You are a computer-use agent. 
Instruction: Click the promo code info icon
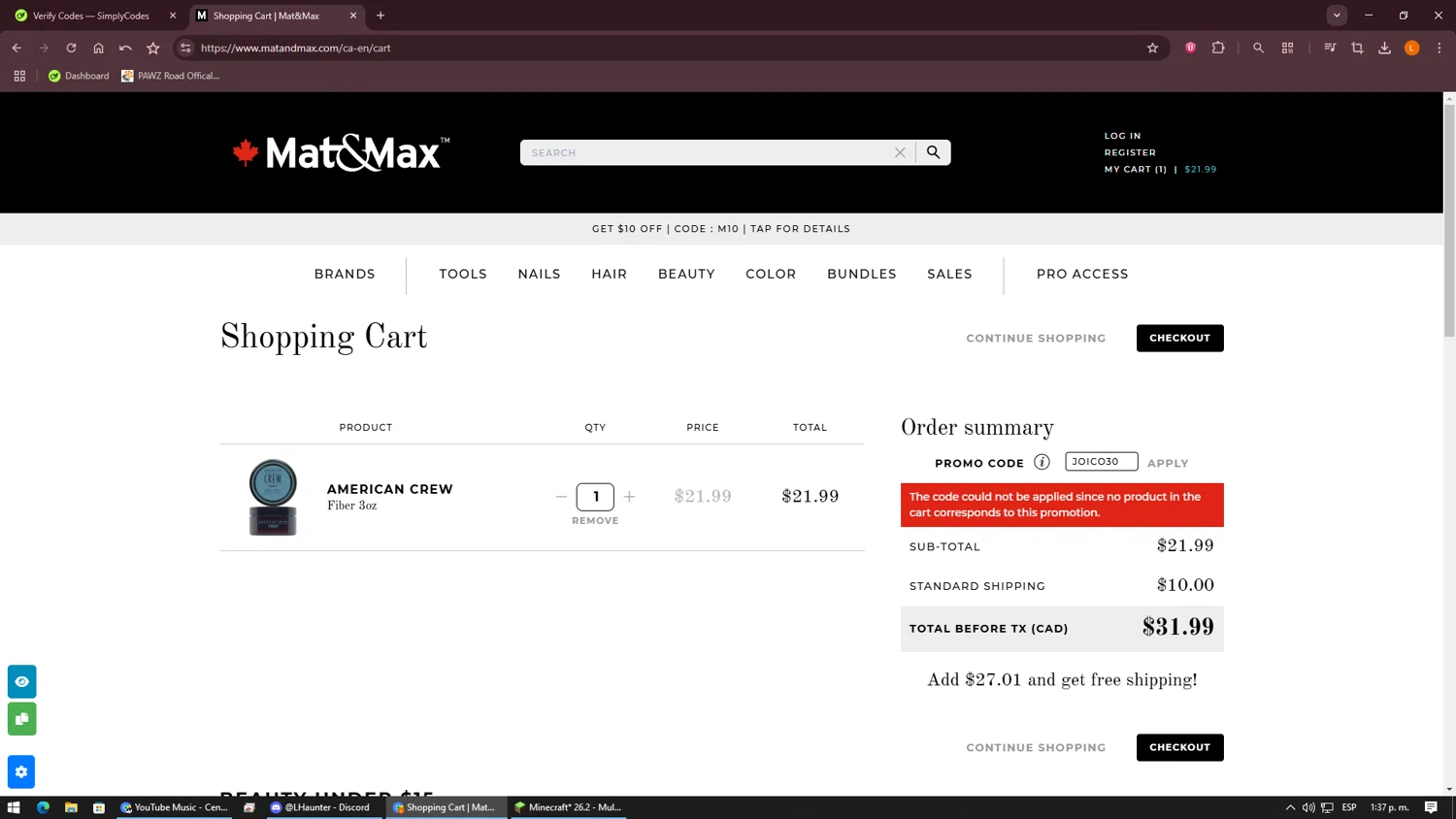point(1042,462)
